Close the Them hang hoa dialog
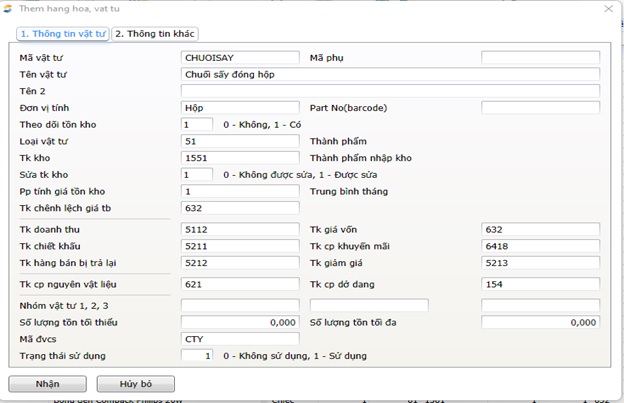 608,8
